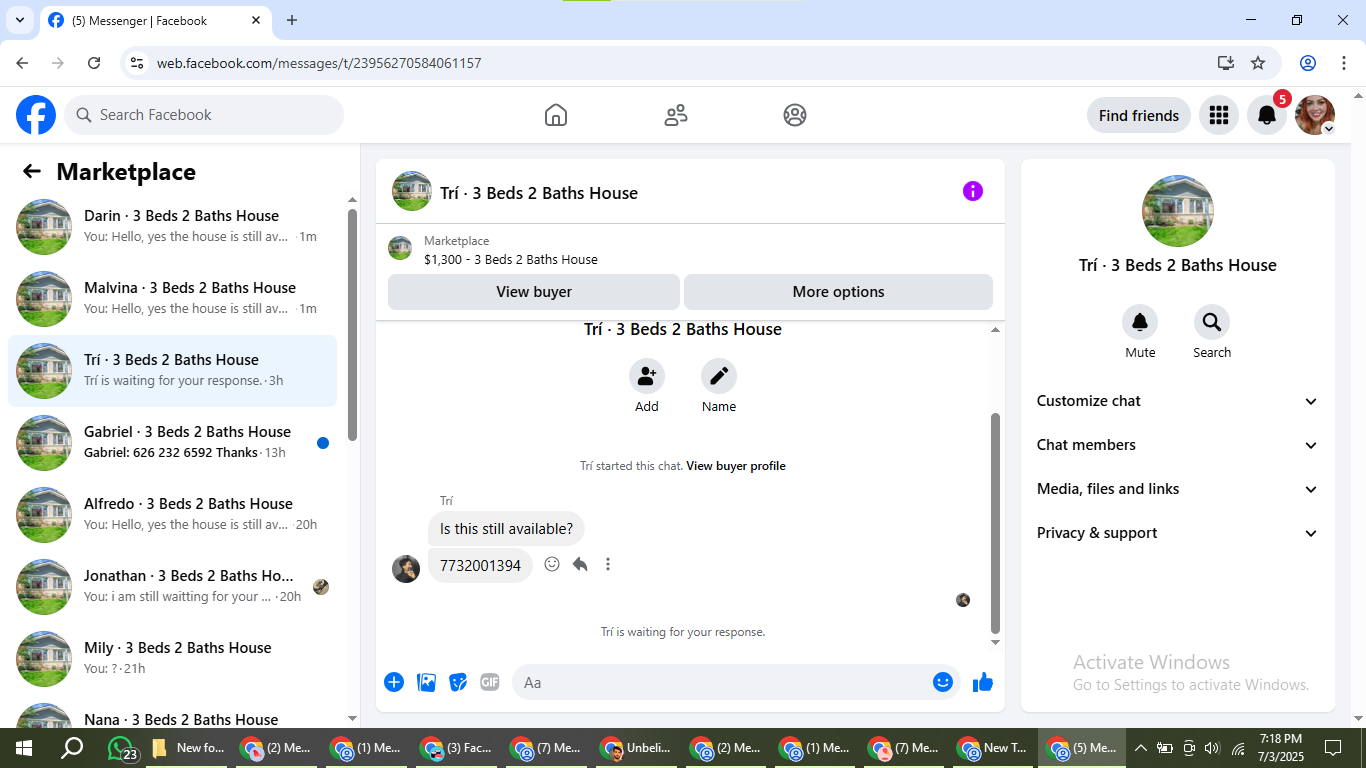
Task: Click the Aa message input field
Action: click(724, 682)
